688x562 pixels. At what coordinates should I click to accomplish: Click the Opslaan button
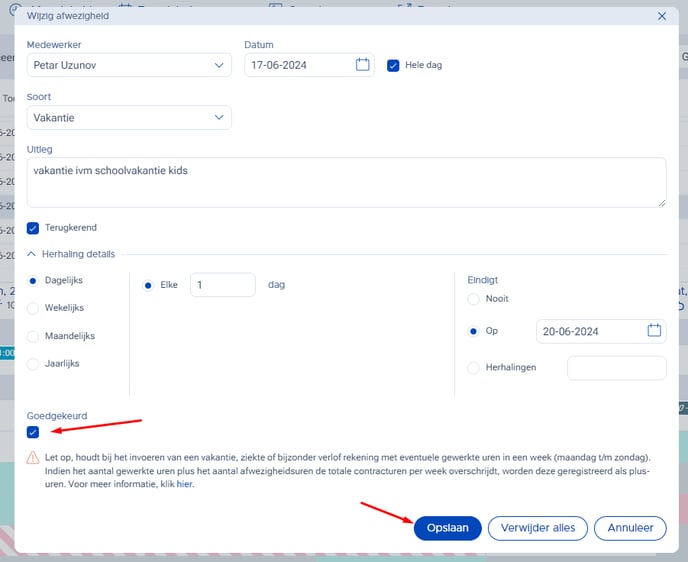click(x=448, y=528)
